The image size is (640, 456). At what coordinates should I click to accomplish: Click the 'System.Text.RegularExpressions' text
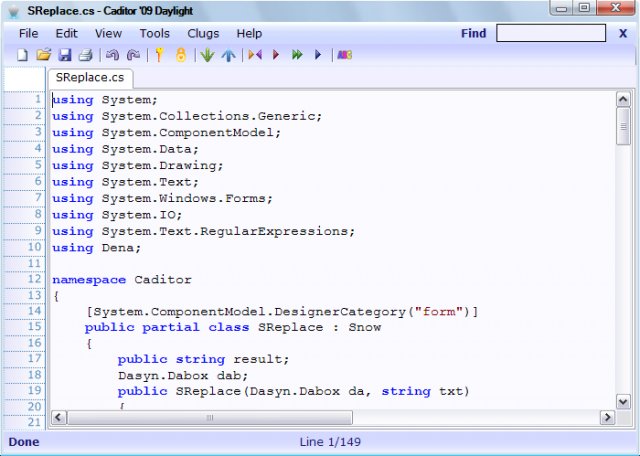224,231
